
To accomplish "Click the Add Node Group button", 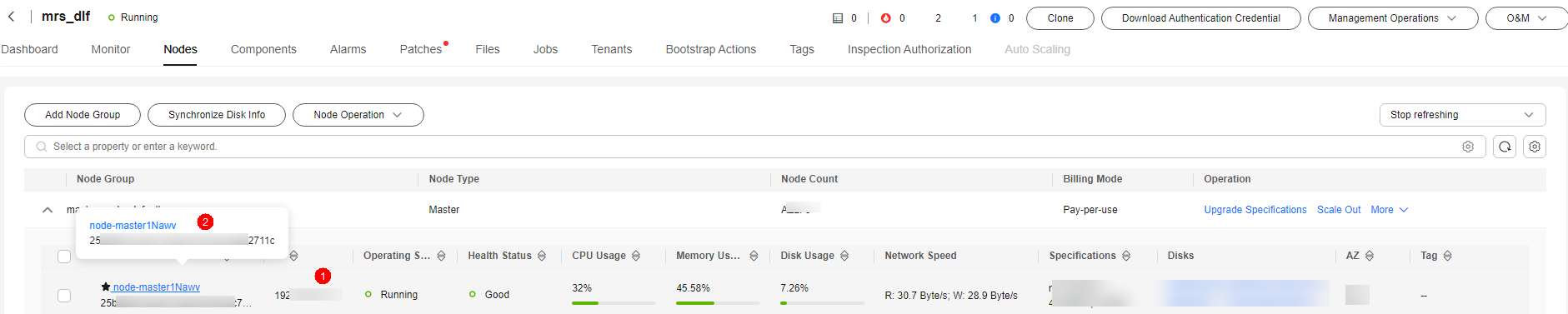I will coord(83,115).
